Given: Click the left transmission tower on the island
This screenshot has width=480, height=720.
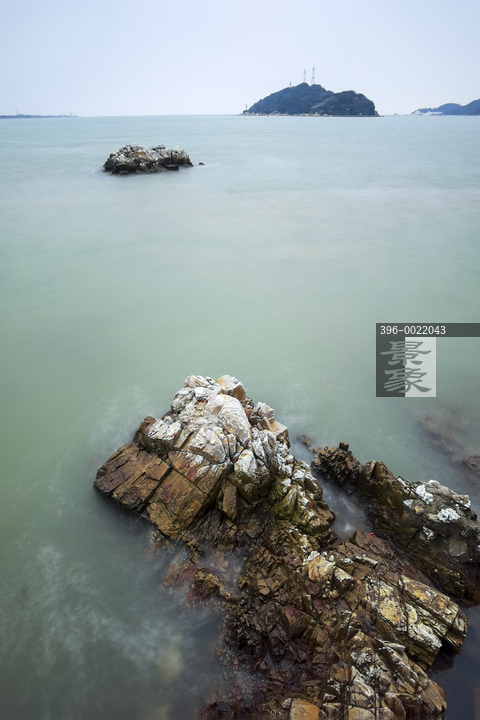Looking at the screenshot, I should click(x=305, y=76).
